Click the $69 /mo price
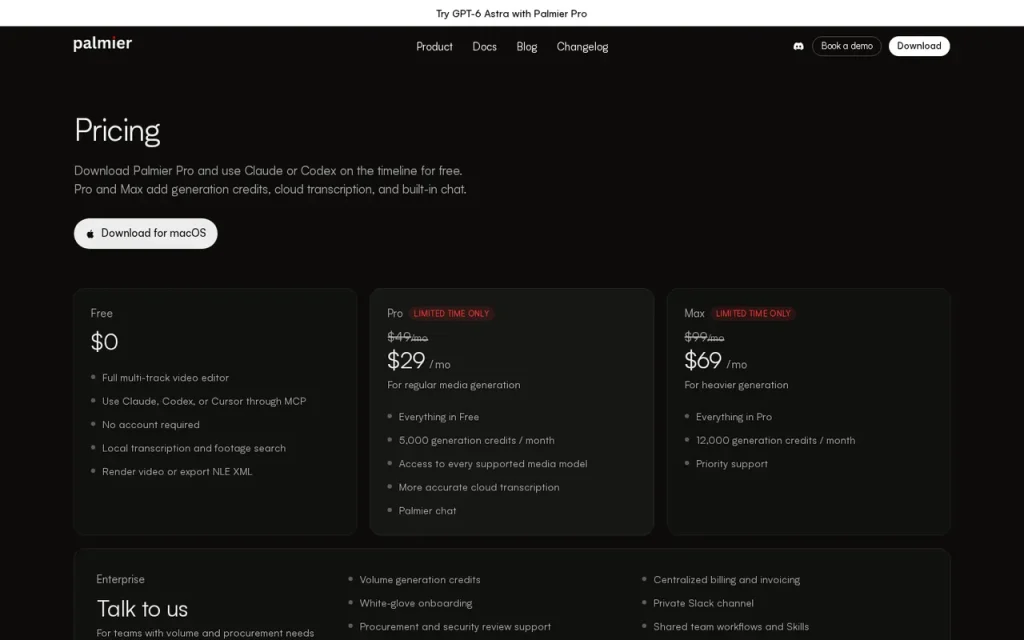This screenshot has height=640, width=1024. [x=716, y=360]
